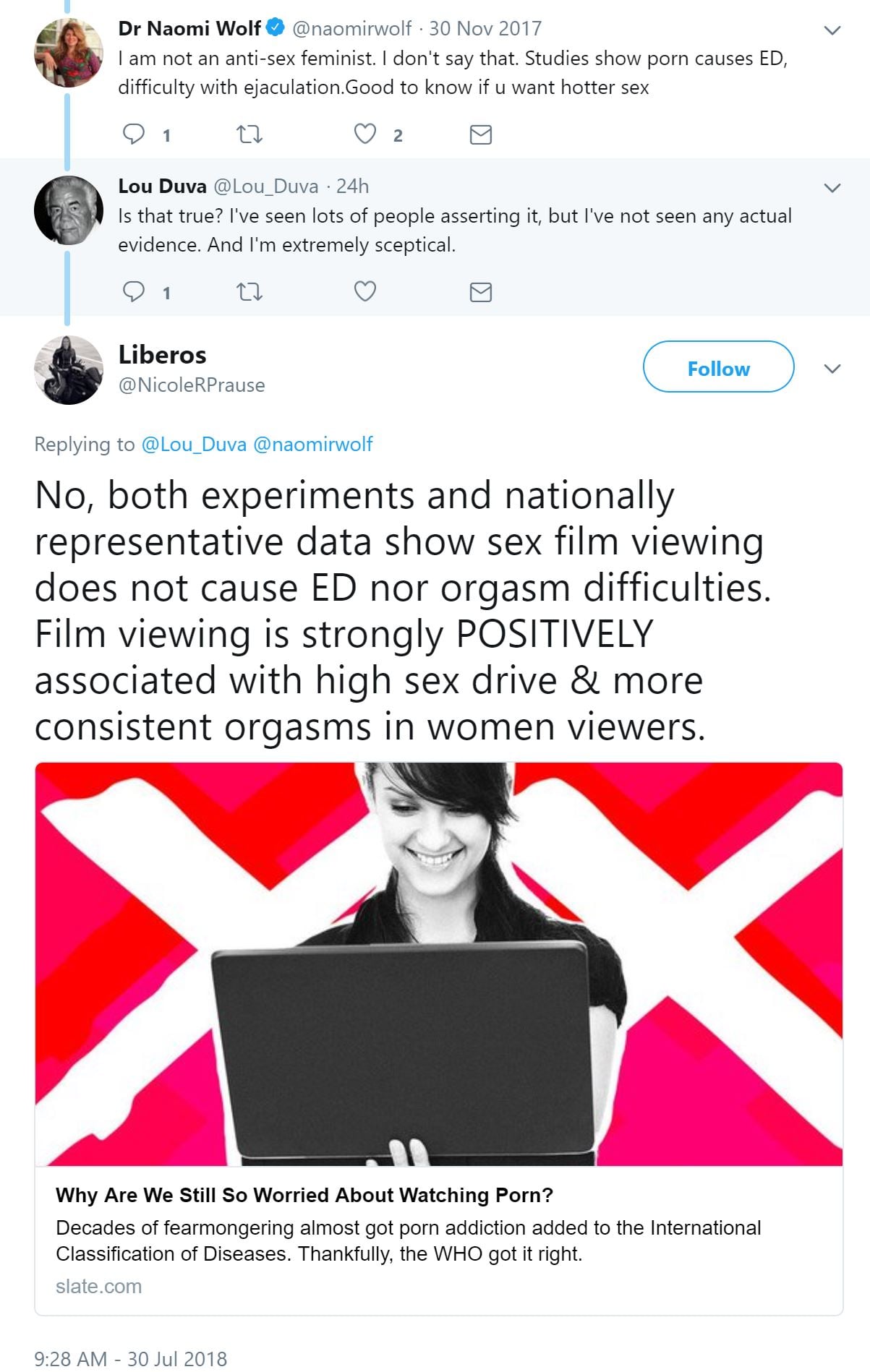Open the @naomirwolf mention in reply line
The image size is (870, 1372).
pyautogui.click(x=313, y=444)
